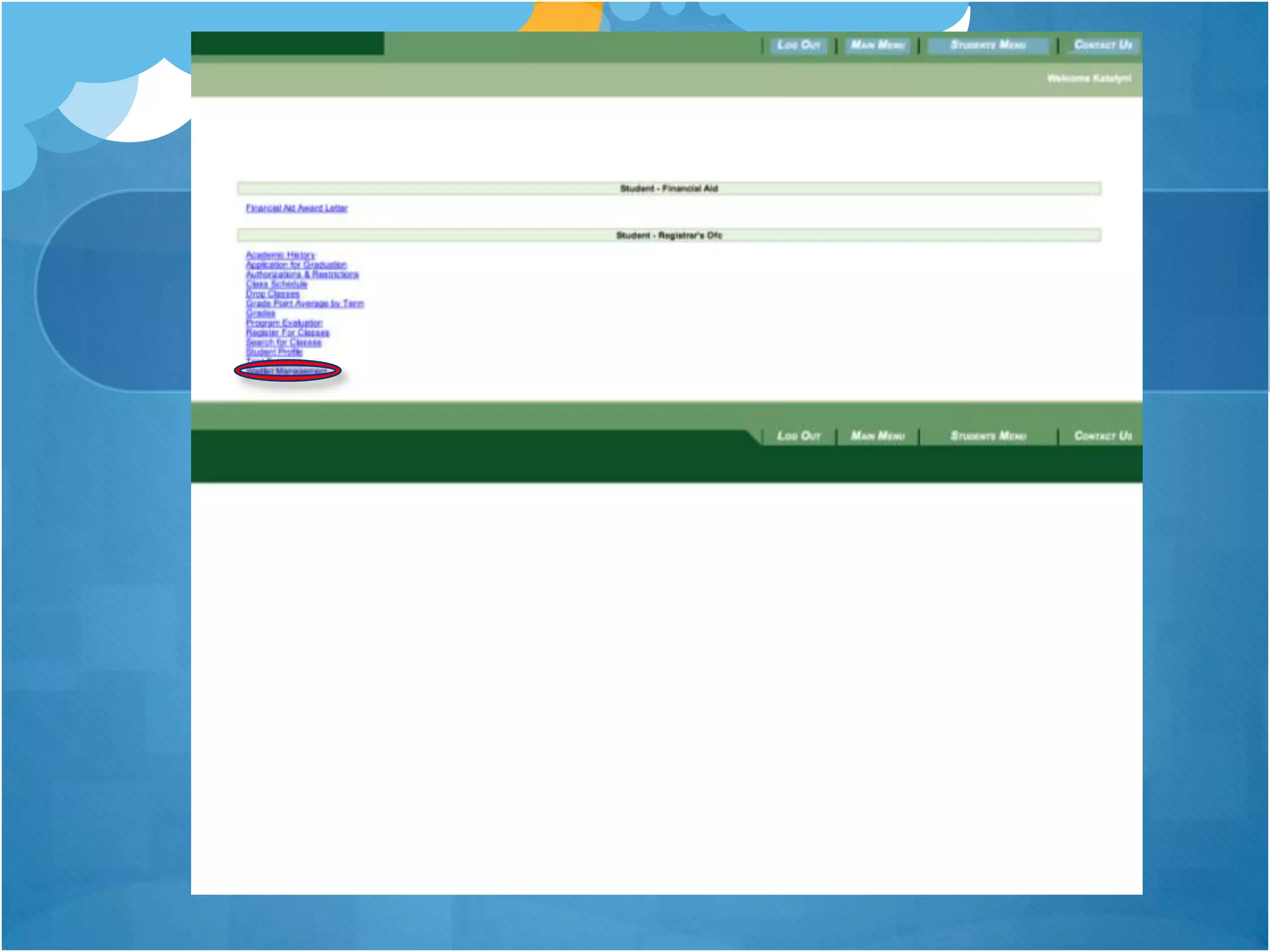The image size is (1270, 952).
Task: View the Student Profile link
Action: [274, 352]
